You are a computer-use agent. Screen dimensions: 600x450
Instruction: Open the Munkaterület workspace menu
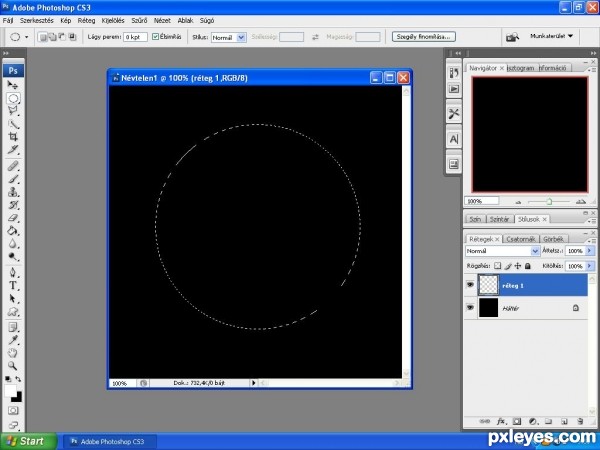click(x=551, y=36)
